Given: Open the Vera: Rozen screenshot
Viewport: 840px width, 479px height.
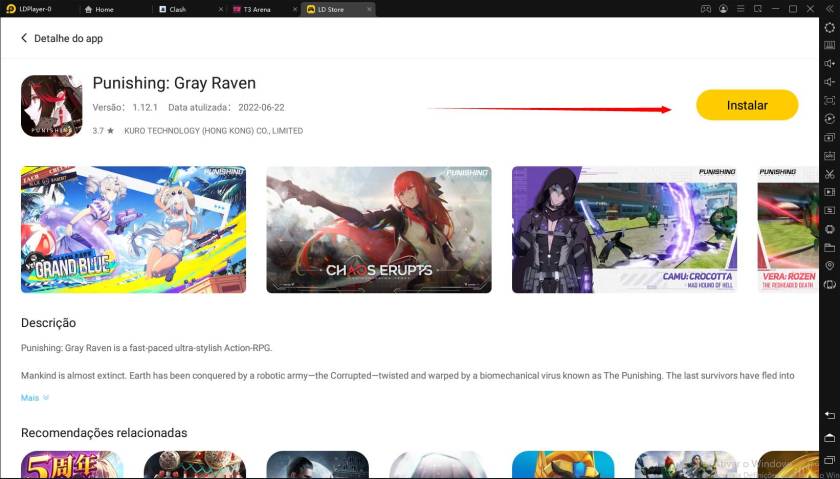Looking at the screenshot, I should (x=788, y=229).
